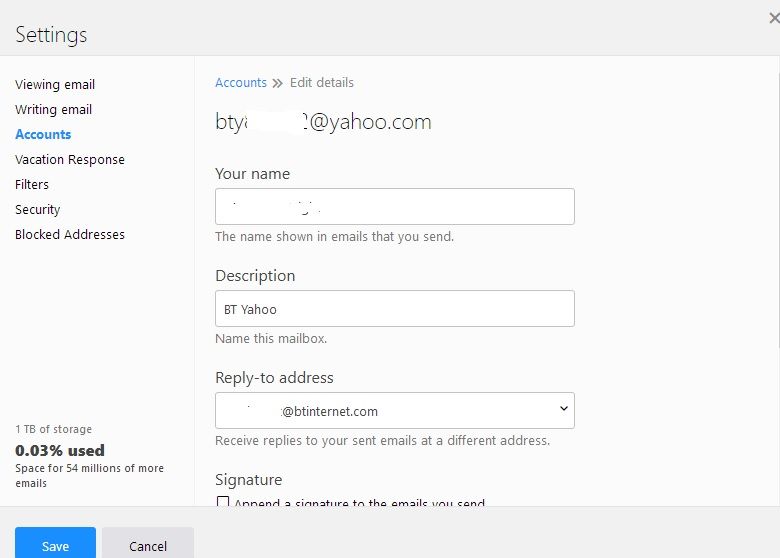
Task: Click the Edit details breadcrumb text
Action: click(322, 83)
